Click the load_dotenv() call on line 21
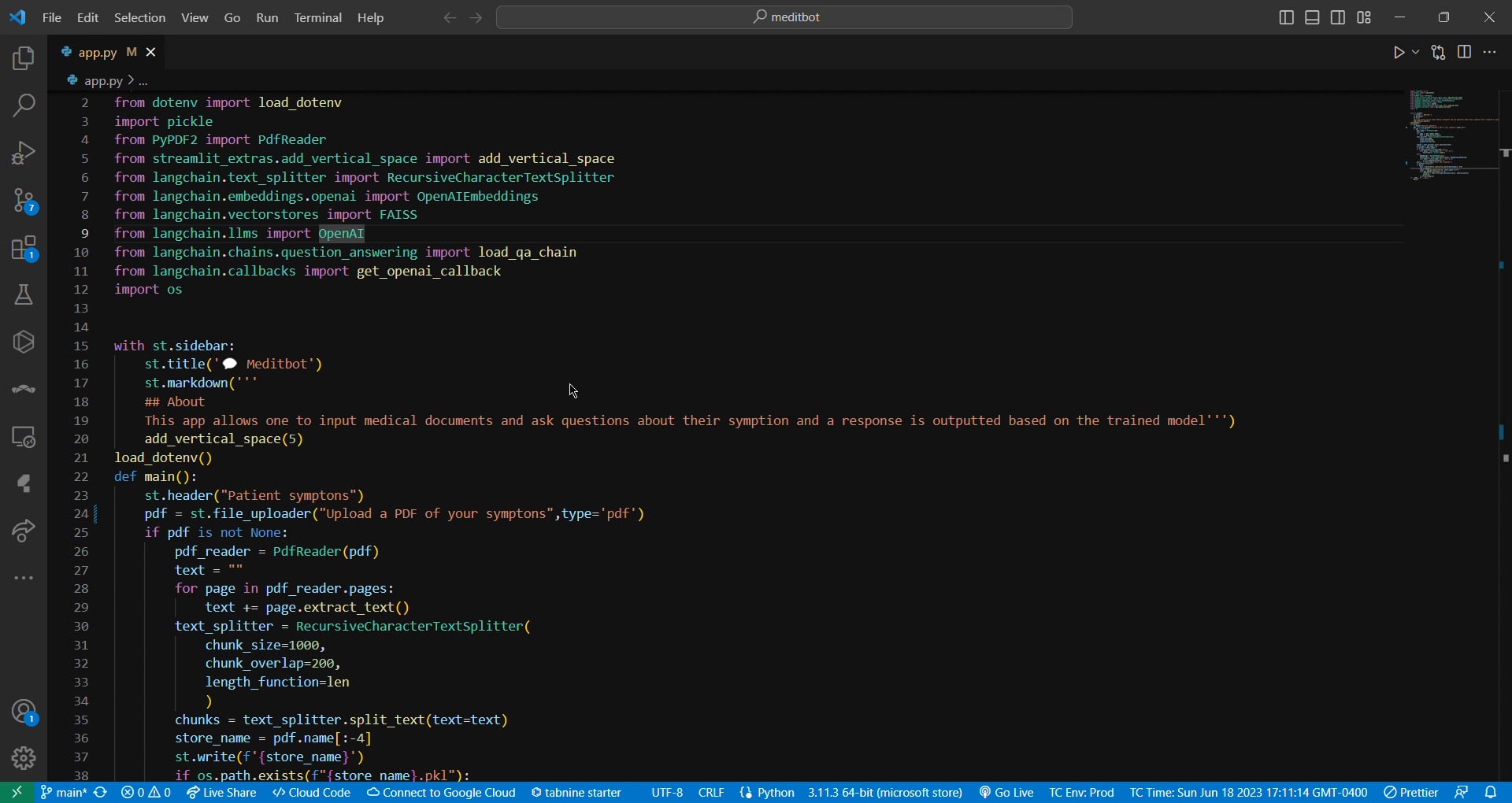Image resolution: width=1512 pixels, height=803 pixels. (x=164, y=458)
